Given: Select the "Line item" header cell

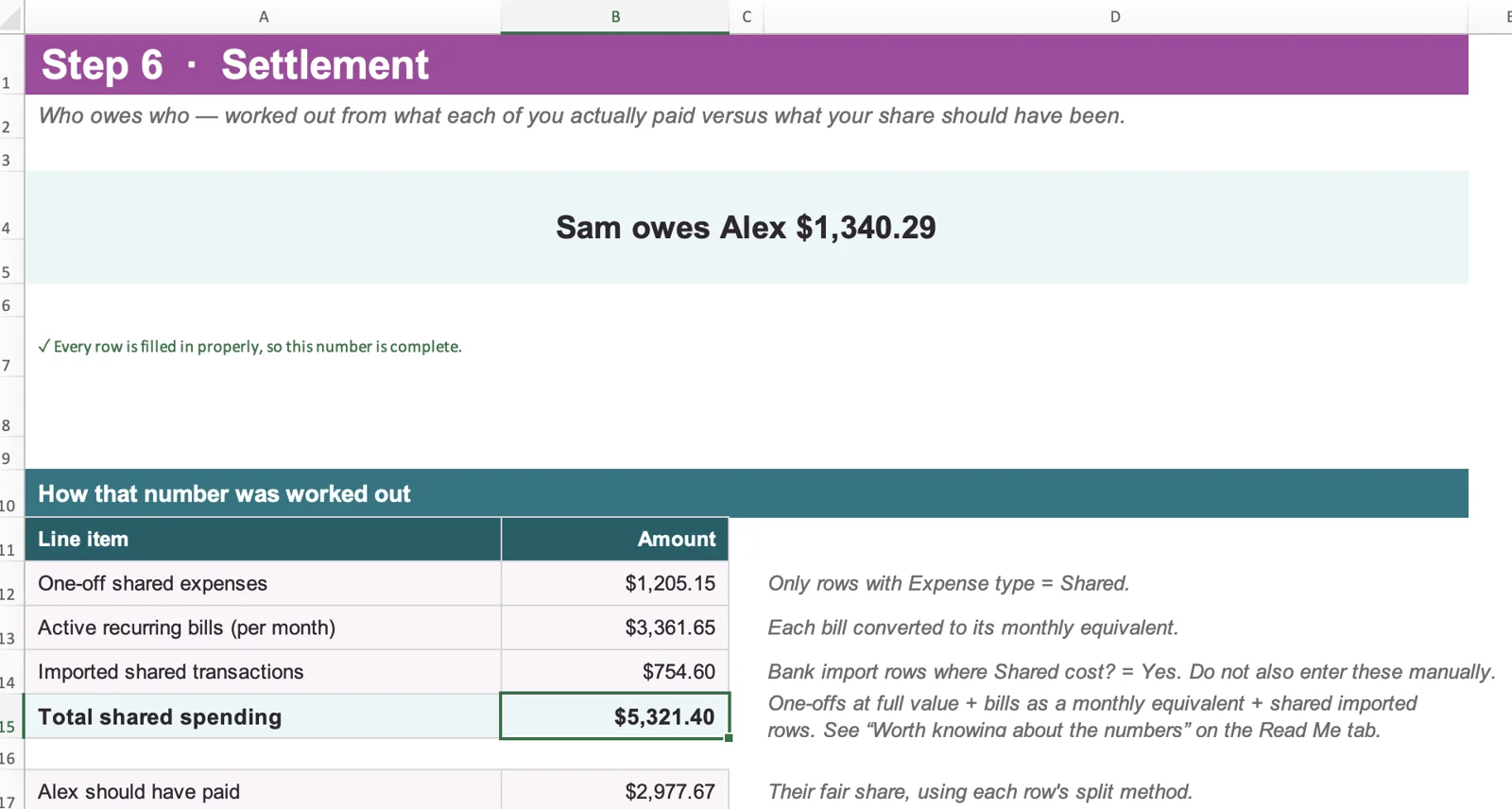Looking at the screenshot, I should coord(263,540).
